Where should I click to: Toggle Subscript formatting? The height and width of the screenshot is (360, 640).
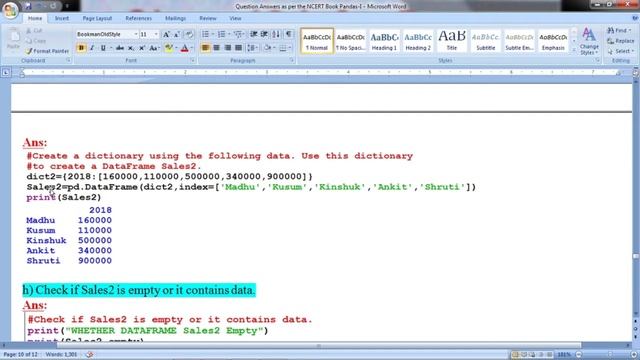click(131, 48)
